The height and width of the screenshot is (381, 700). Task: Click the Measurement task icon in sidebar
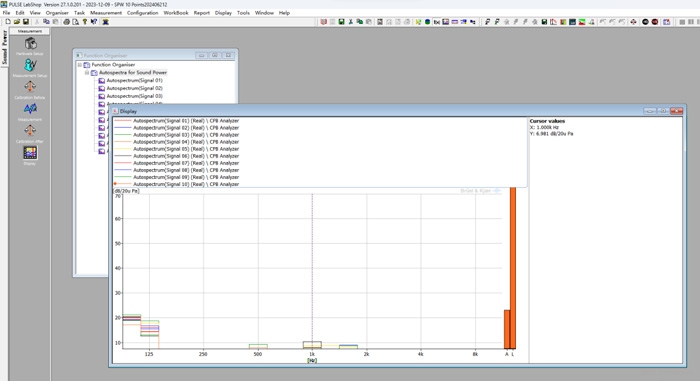[30, 109]
